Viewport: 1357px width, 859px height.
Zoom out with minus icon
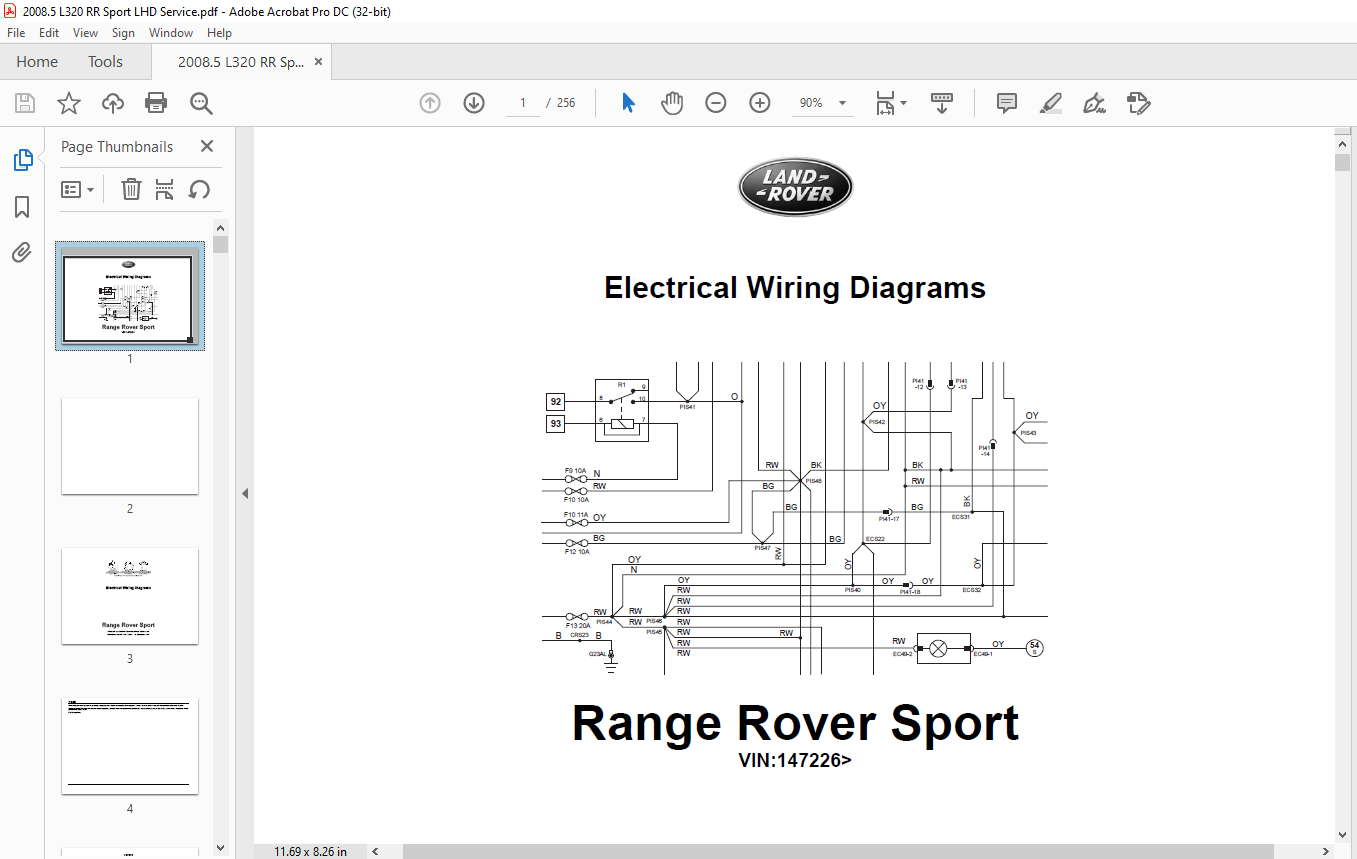point(716,103)
